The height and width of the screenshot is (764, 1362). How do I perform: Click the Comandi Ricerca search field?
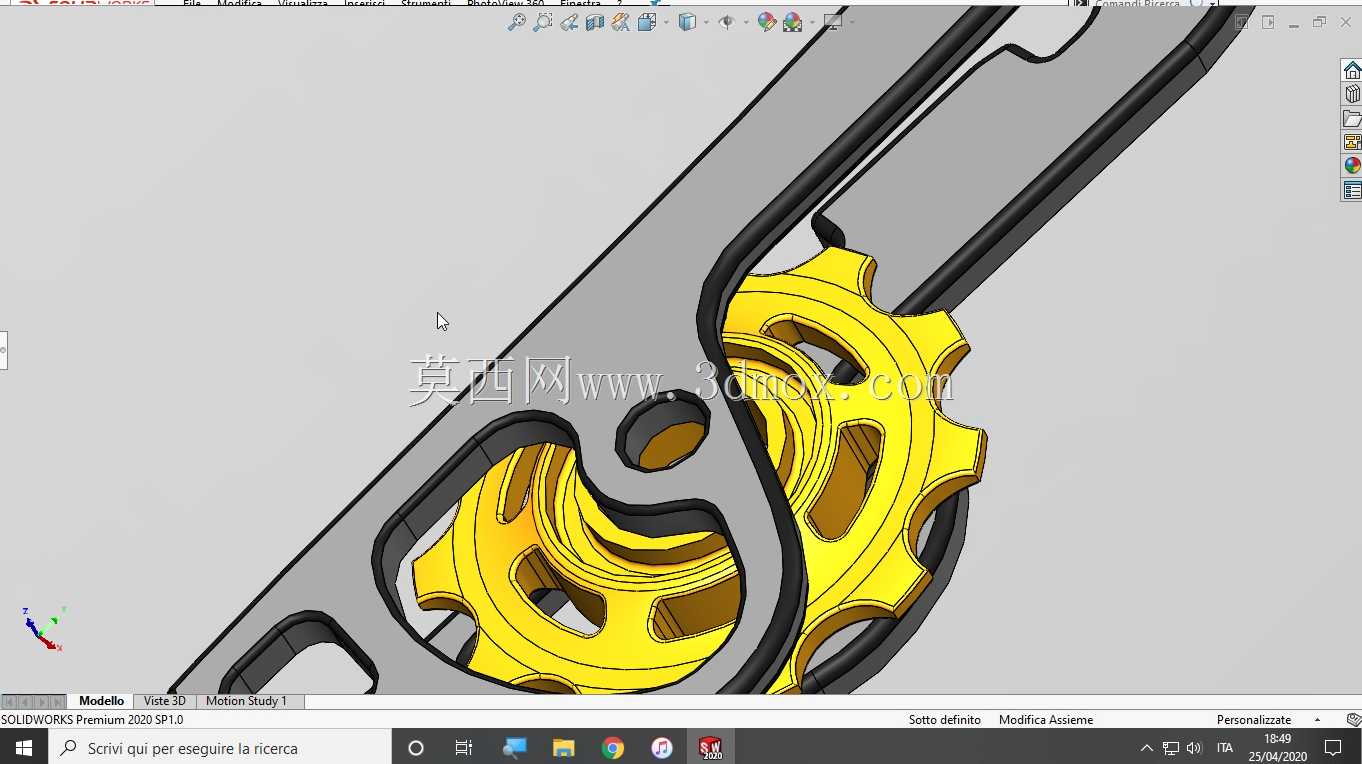(1137, 4)
